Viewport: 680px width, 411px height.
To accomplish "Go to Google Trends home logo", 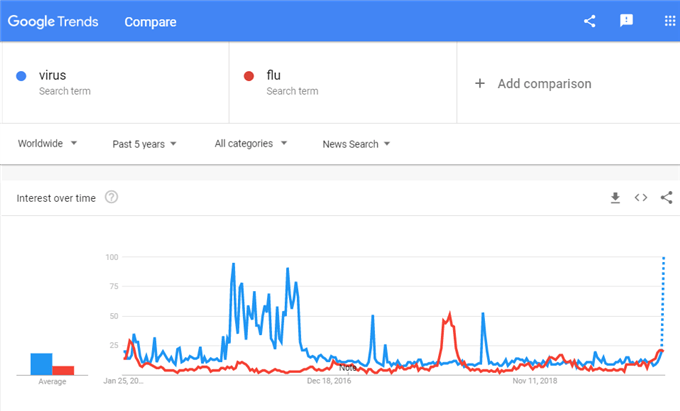I will (53, 21).
